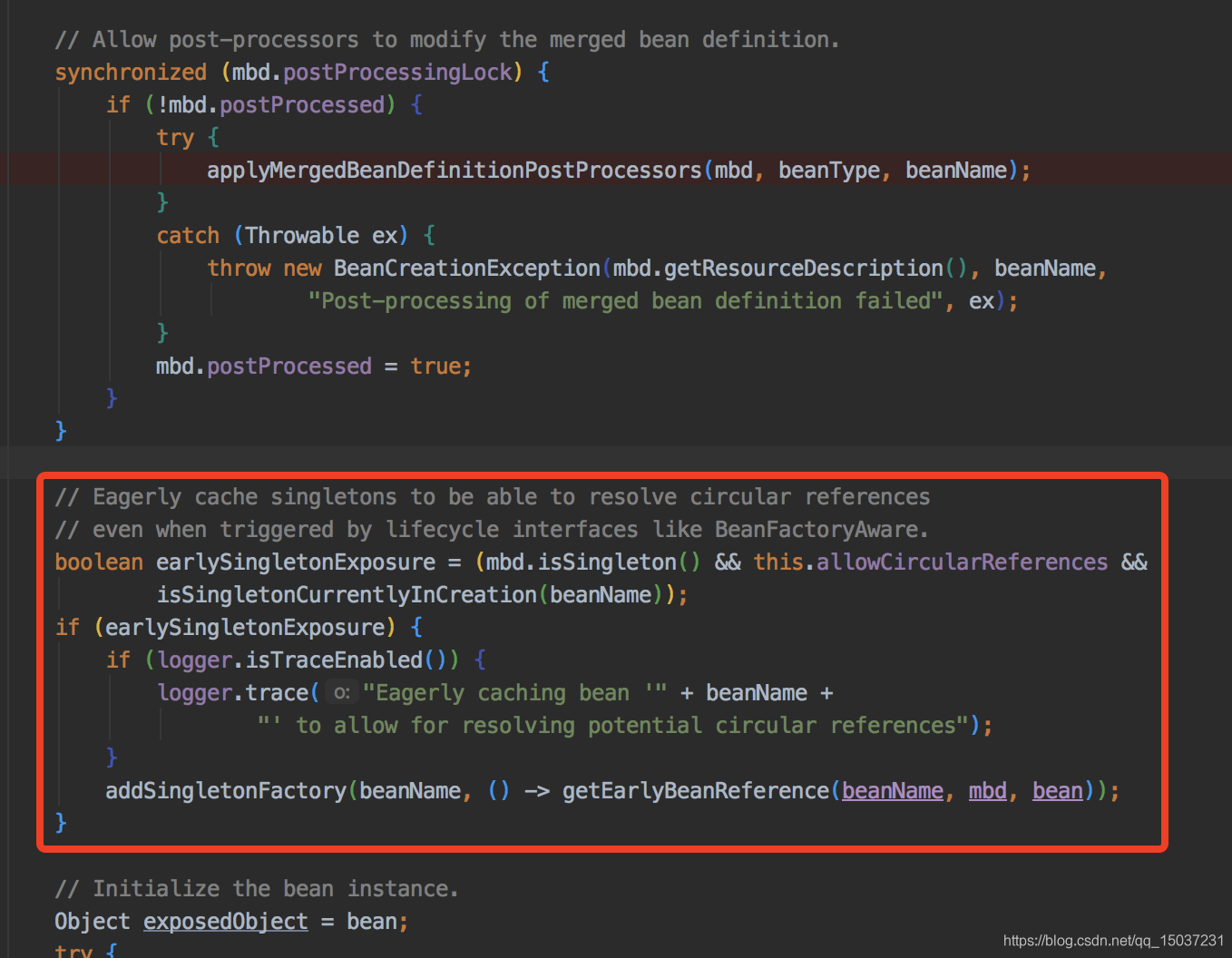Click the allowCircularReferences field

[x=962, y=562]
